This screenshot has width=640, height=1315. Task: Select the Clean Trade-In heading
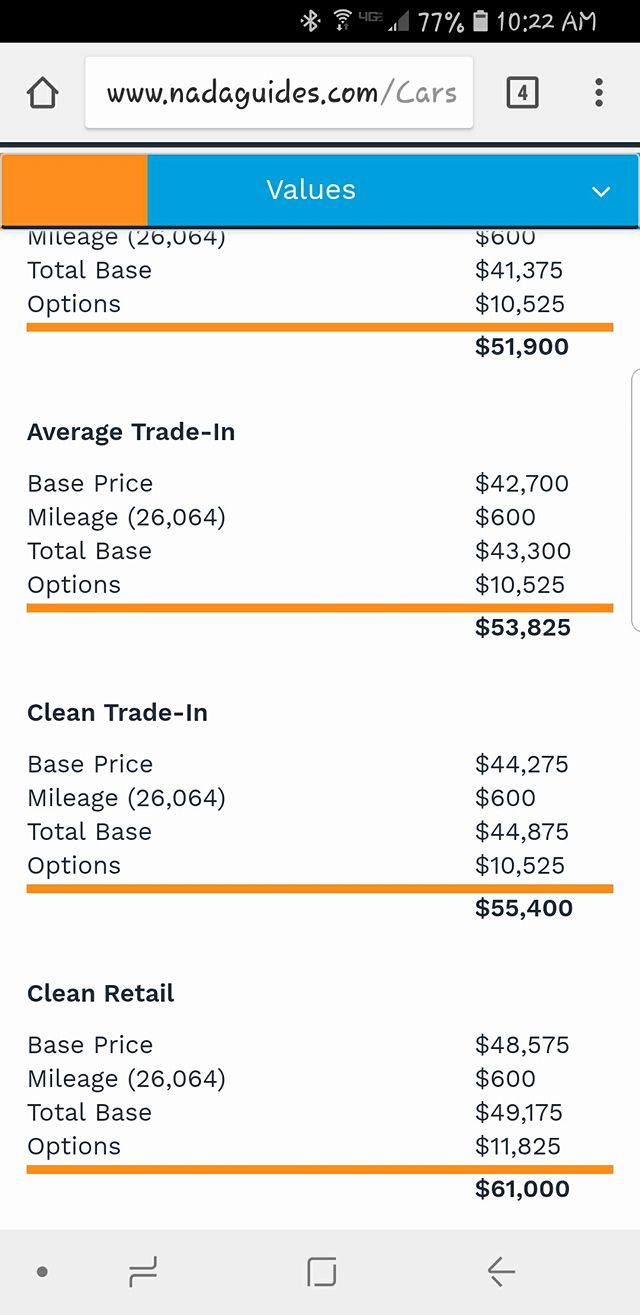coord(118,713)
